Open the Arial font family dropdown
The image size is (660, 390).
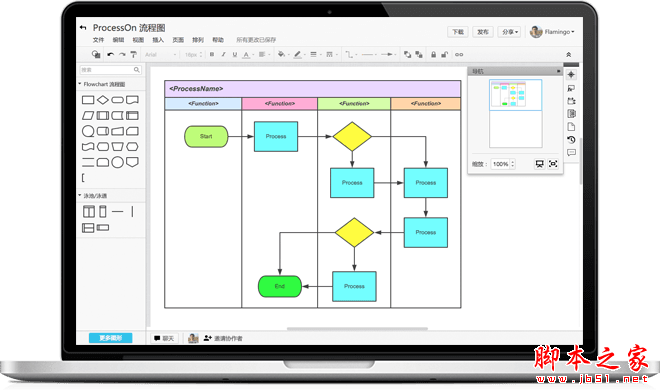pyautogui.click(x=160, y=55)
